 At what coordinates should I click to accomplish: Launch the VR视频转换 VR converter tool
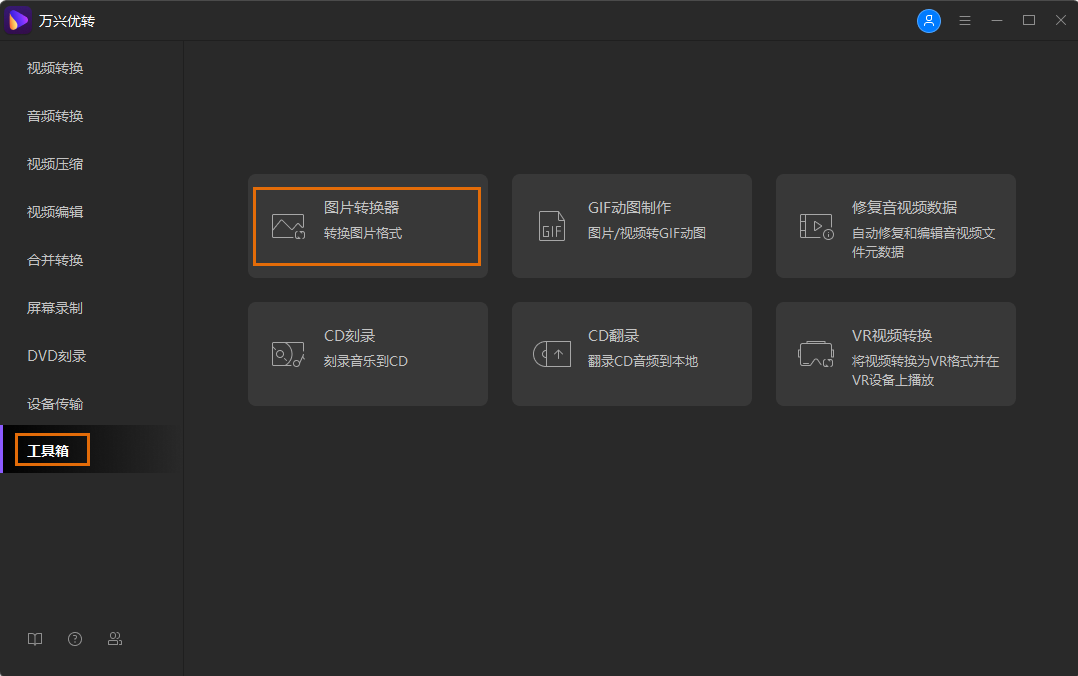click(895, 354)
